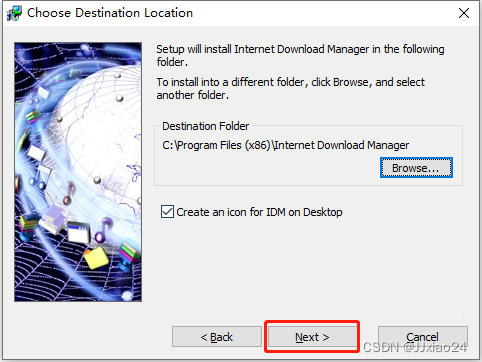This screenshot has height=362, width=482.
Task: Go to the previous step with Back
Action: click(217, 337)
